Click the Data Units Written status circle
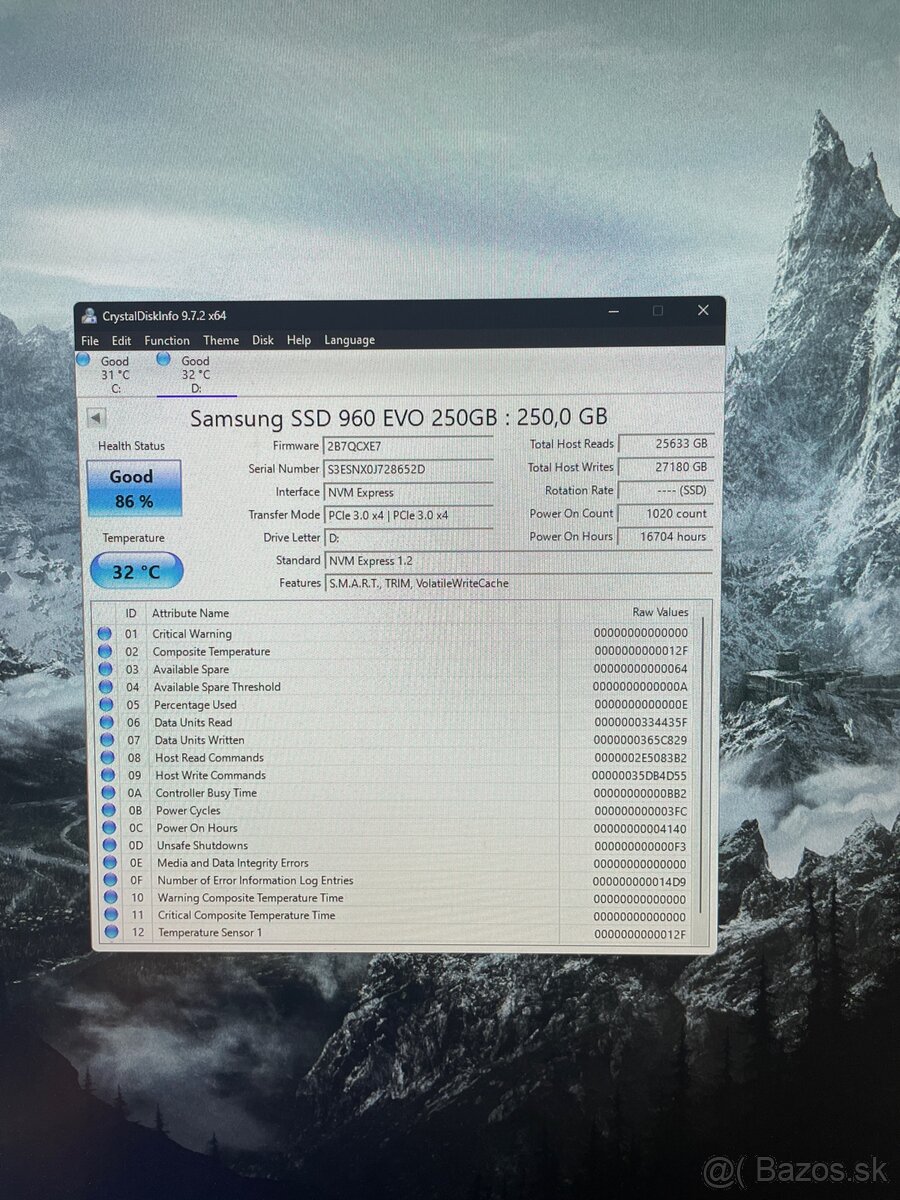Viewport: 900px width, 1200px height. 105,740
